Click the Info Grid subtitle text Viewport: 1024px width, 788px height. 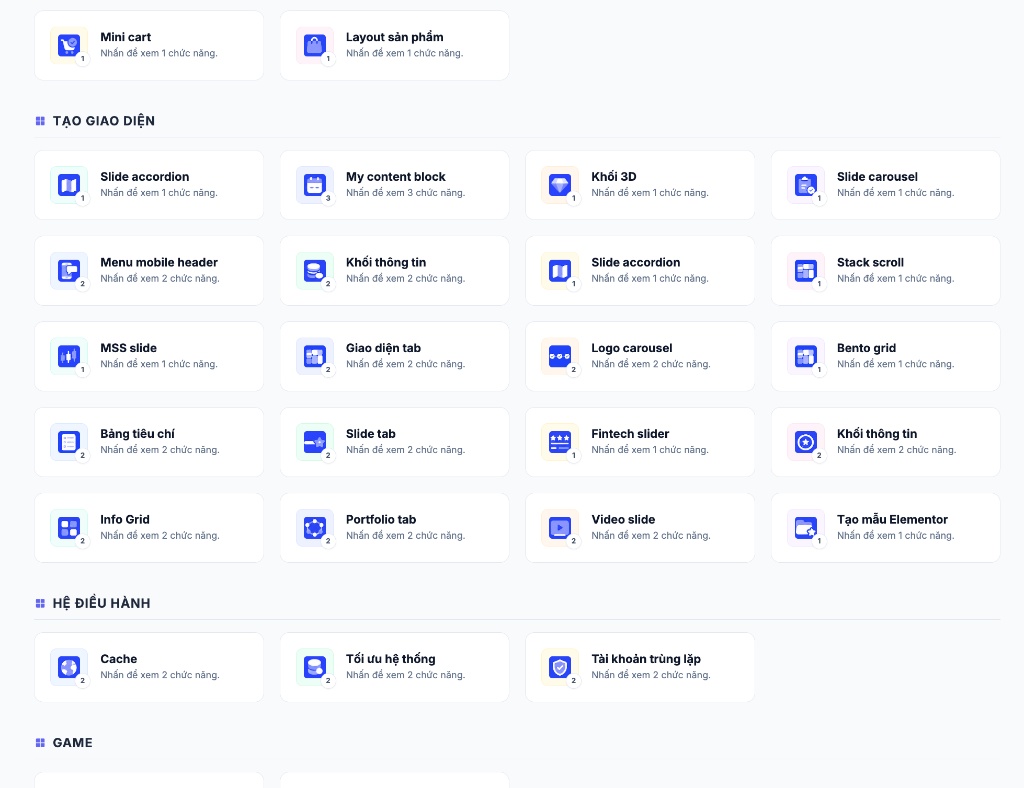coord(159,535)
